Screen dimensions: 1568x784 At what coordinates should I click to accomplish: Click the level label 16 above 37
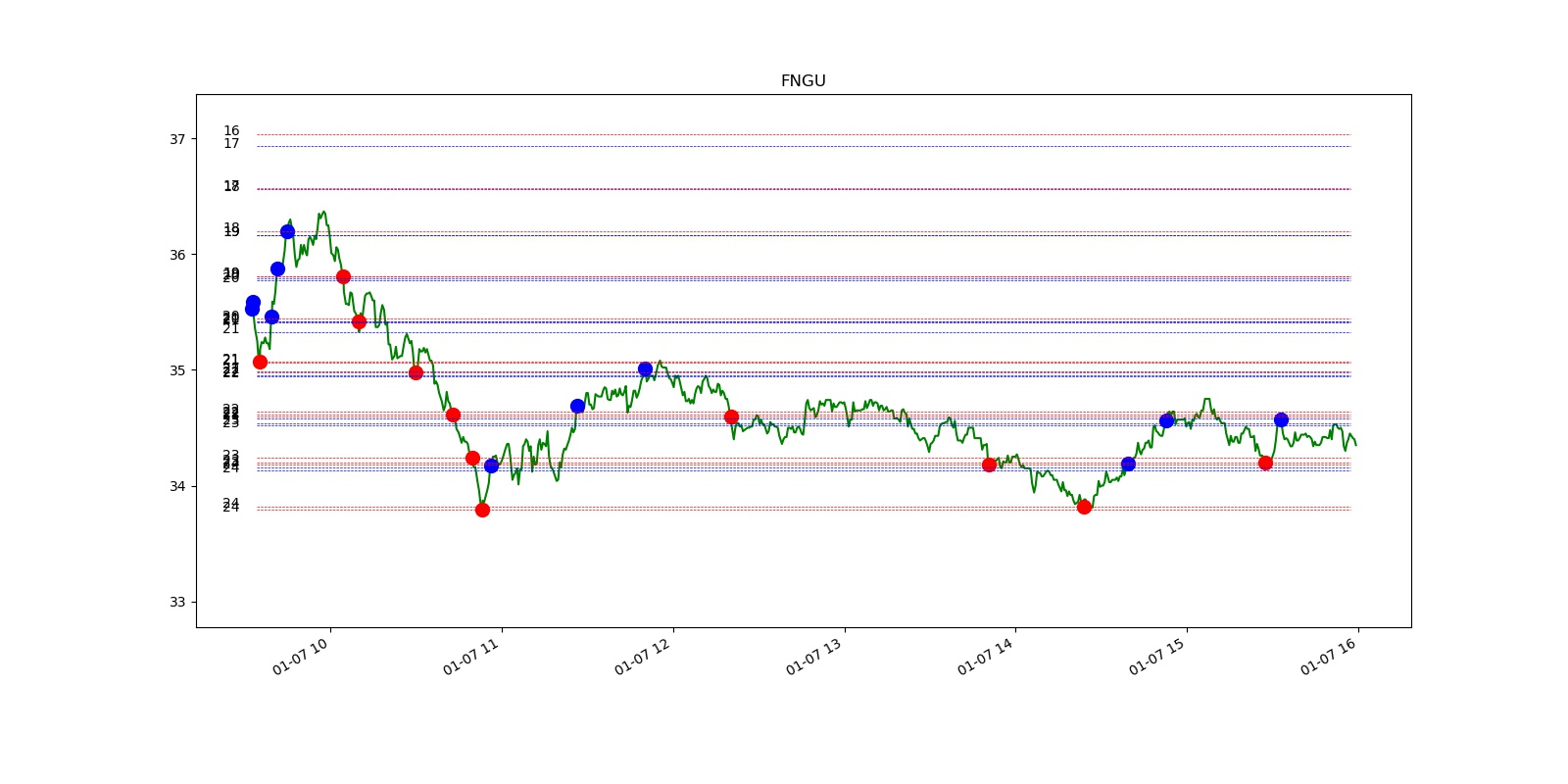tap(231, 130)
